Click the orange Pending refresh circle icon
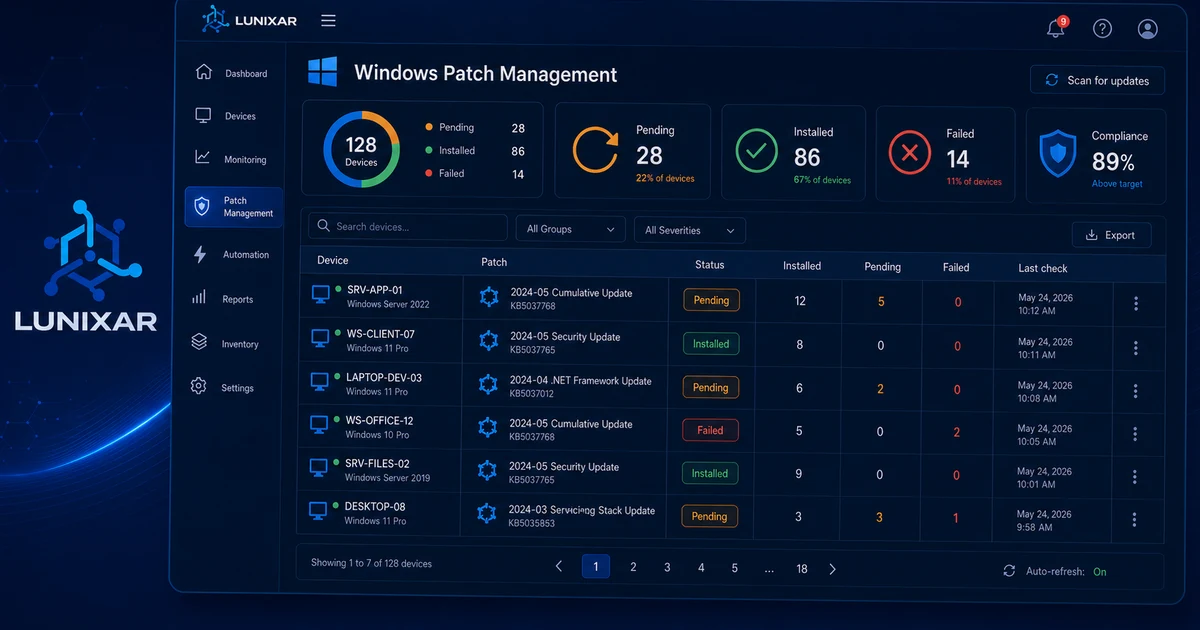 [595, 150]
